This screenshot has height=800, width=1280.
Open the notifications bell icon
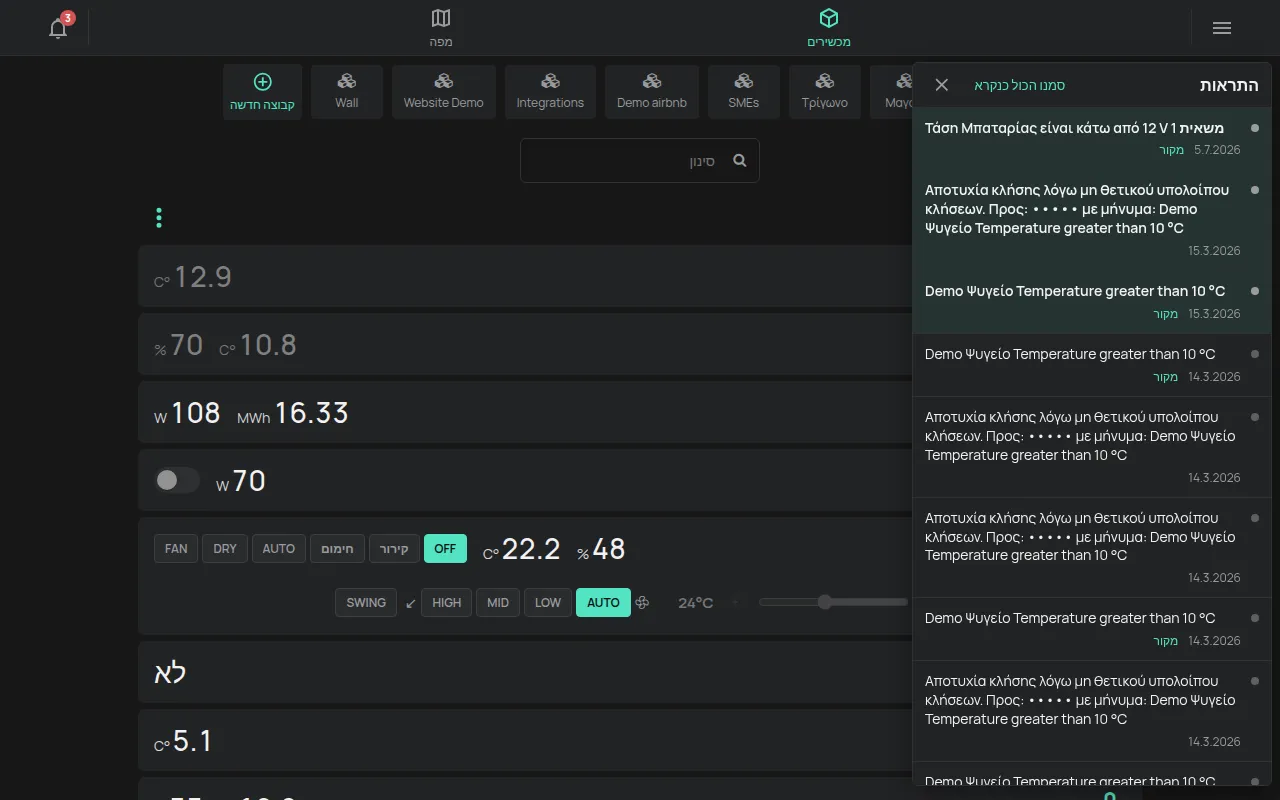(x=58, y=28)
